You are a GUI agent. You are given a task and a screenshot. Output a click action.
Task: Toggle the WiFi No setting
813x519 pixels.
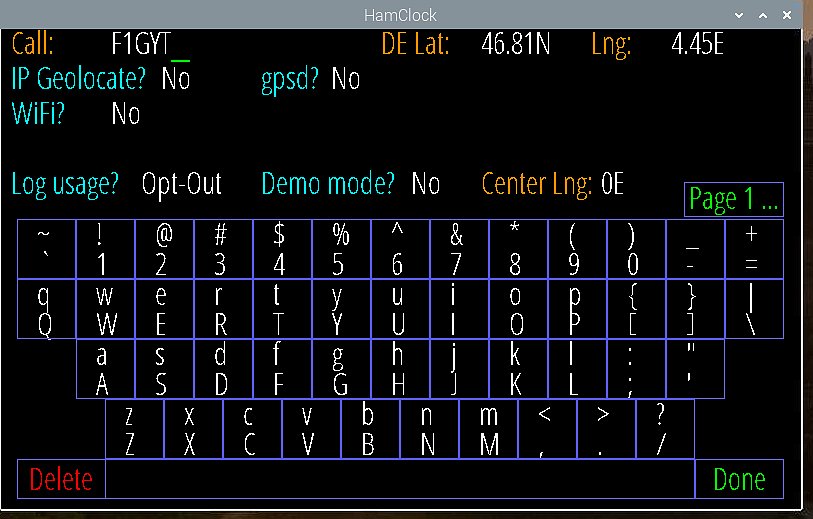126,114
